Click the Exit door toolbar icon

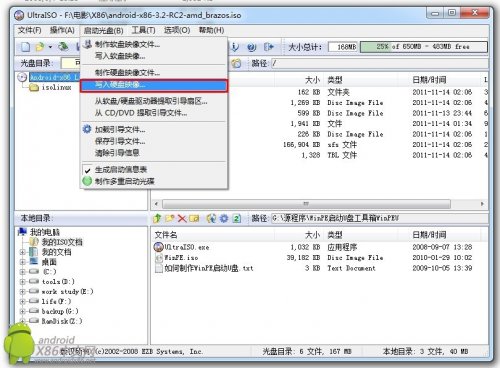click(269, 47)
